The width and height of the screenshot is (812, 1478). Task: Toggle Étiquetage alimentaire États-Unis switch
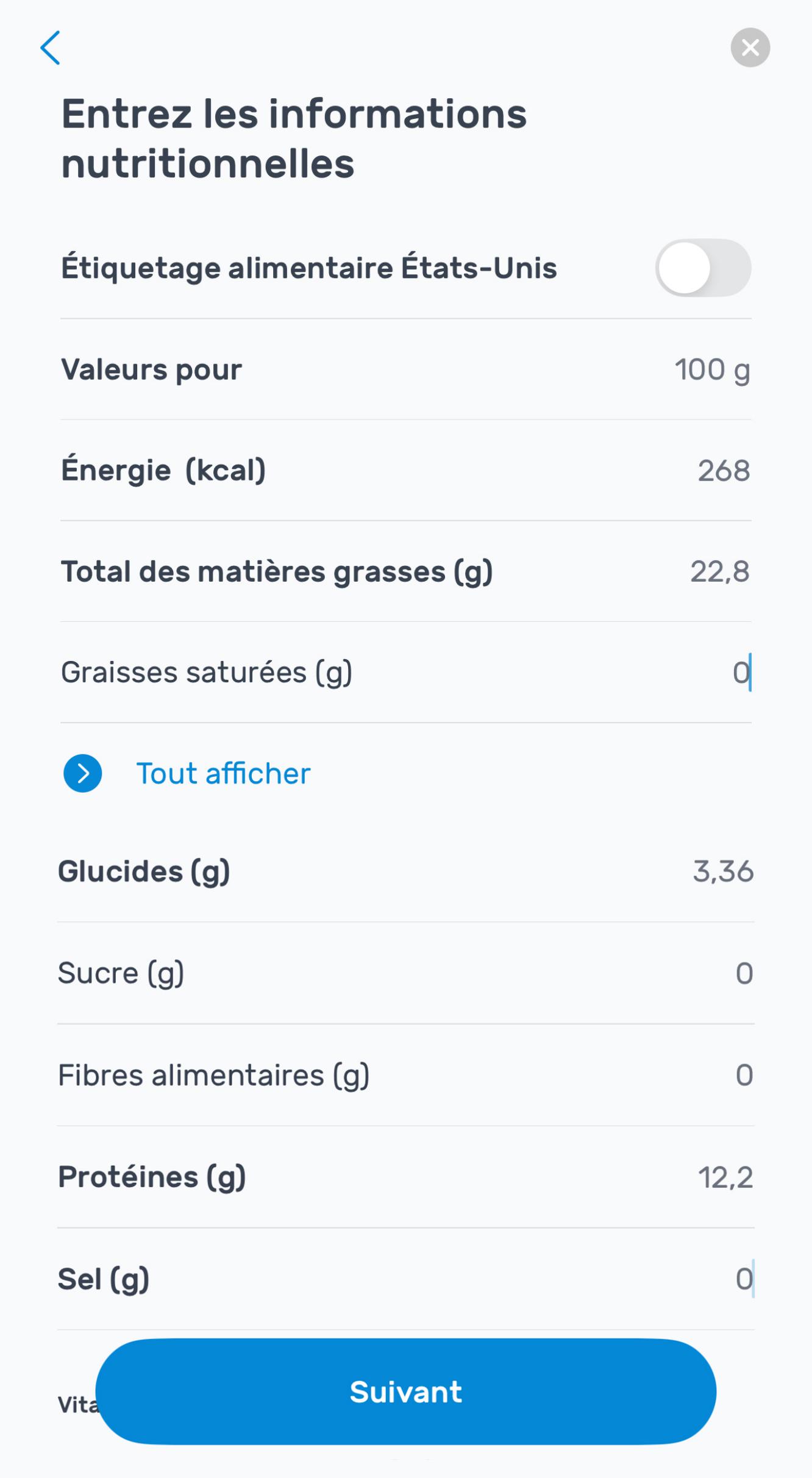tap(703, 268)
